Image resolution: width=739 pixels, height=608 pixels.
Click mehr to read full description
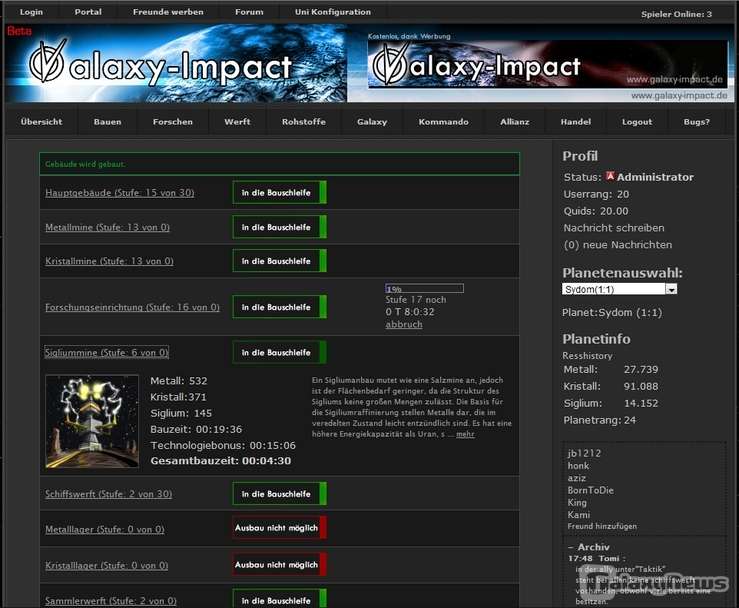465,434
